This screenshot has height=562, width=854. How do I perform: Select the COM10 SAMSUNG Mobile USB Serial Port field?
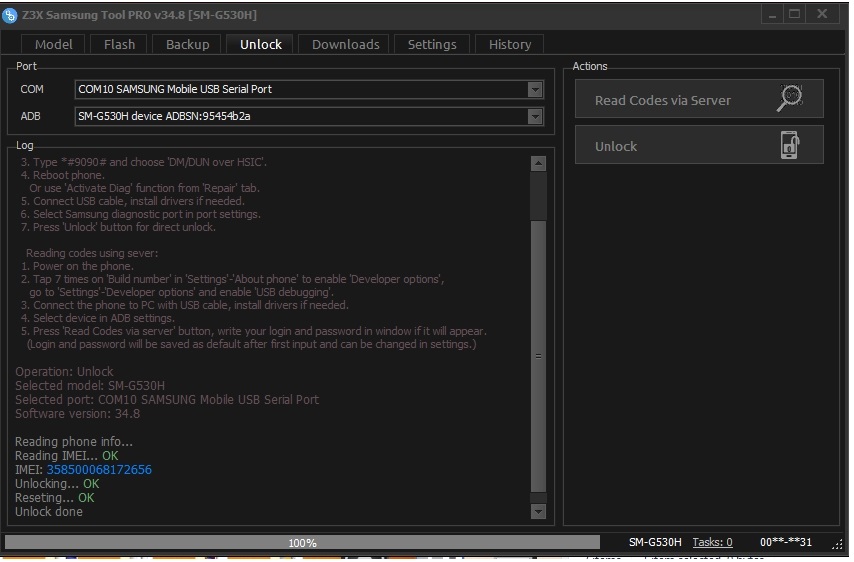309,89
